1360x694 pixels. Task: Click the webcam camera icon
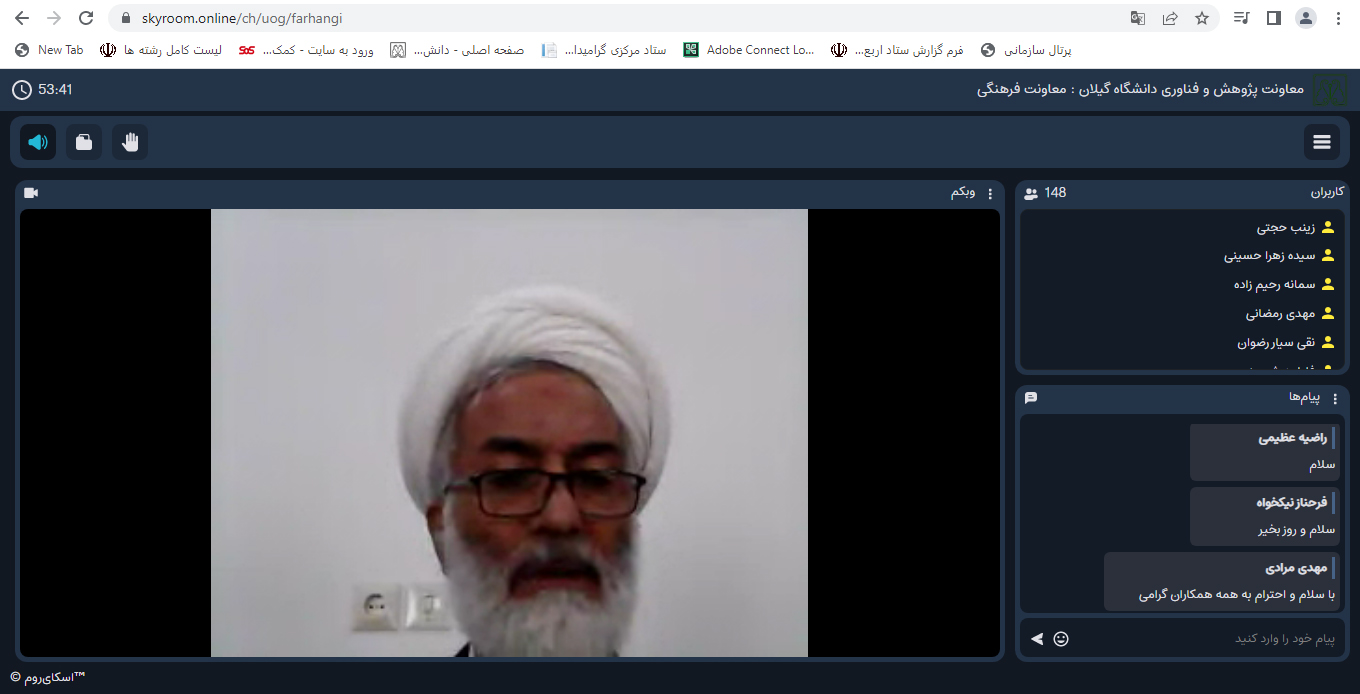click(31, 193)
